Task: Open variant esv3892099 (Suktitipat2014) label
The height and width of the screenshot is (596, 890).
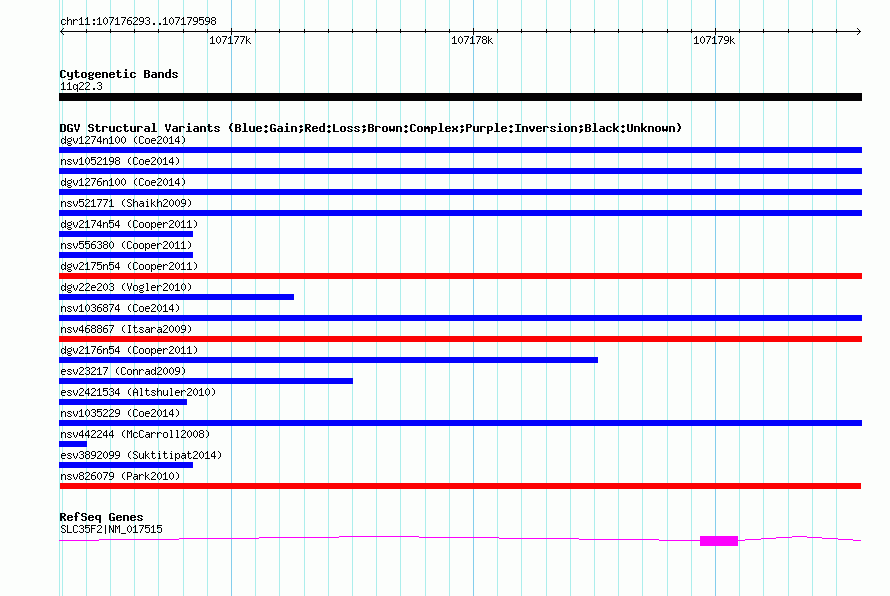Action: click(x=141, y=455)
